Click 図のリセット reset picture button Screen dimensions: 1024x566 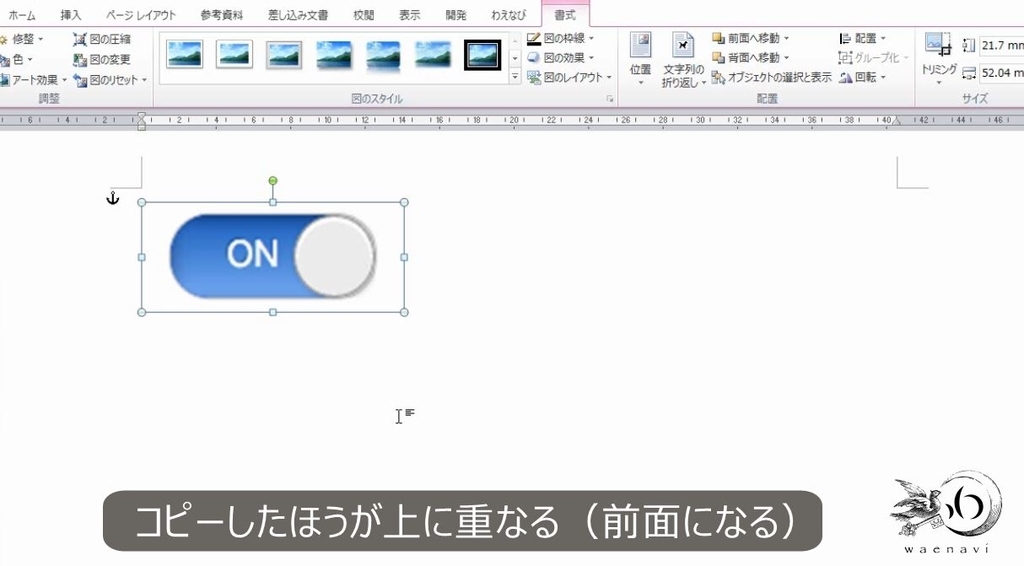(x=105, y=80)
